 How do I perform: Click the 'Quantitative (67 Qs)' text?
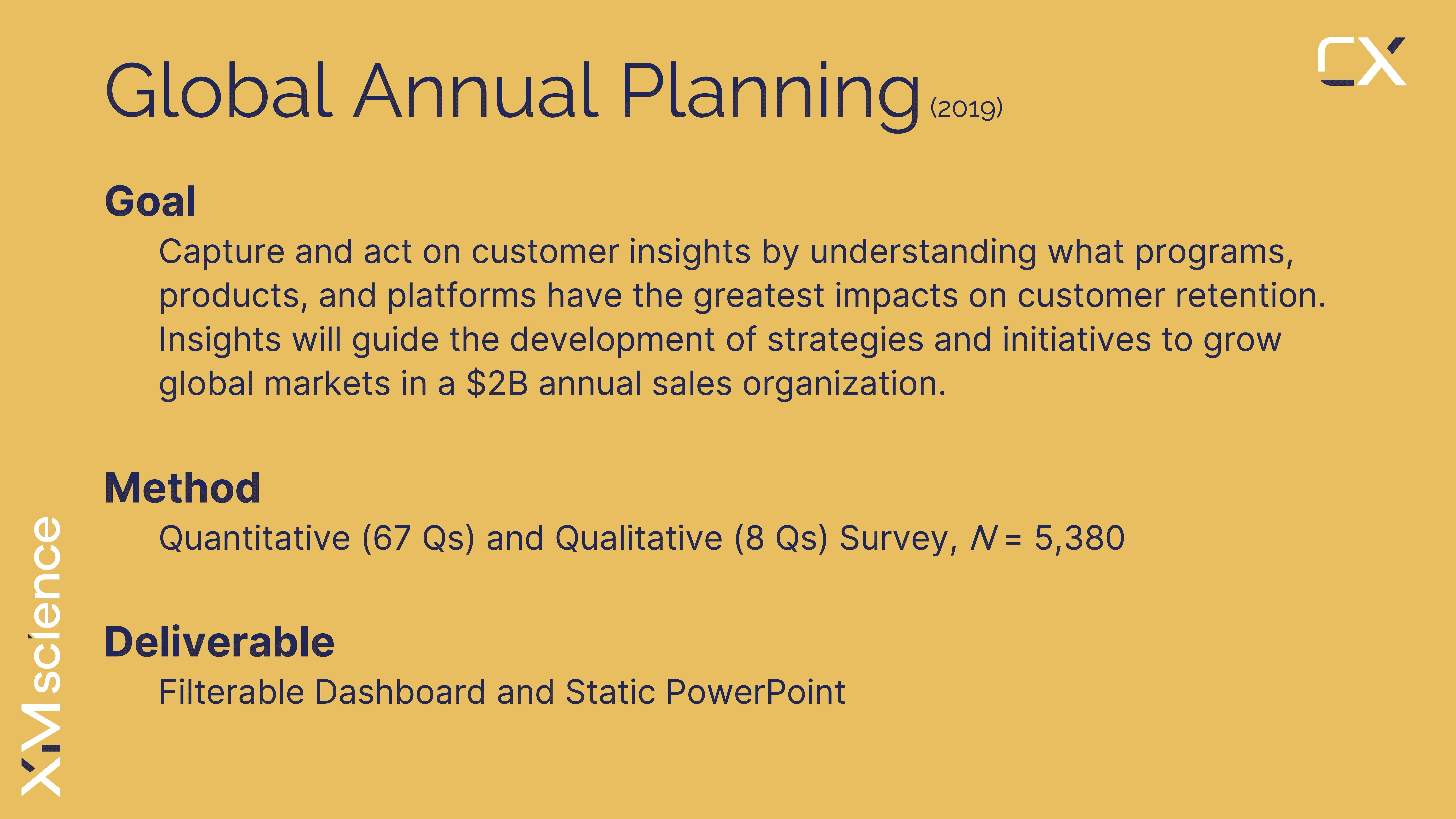pos(316,538)
